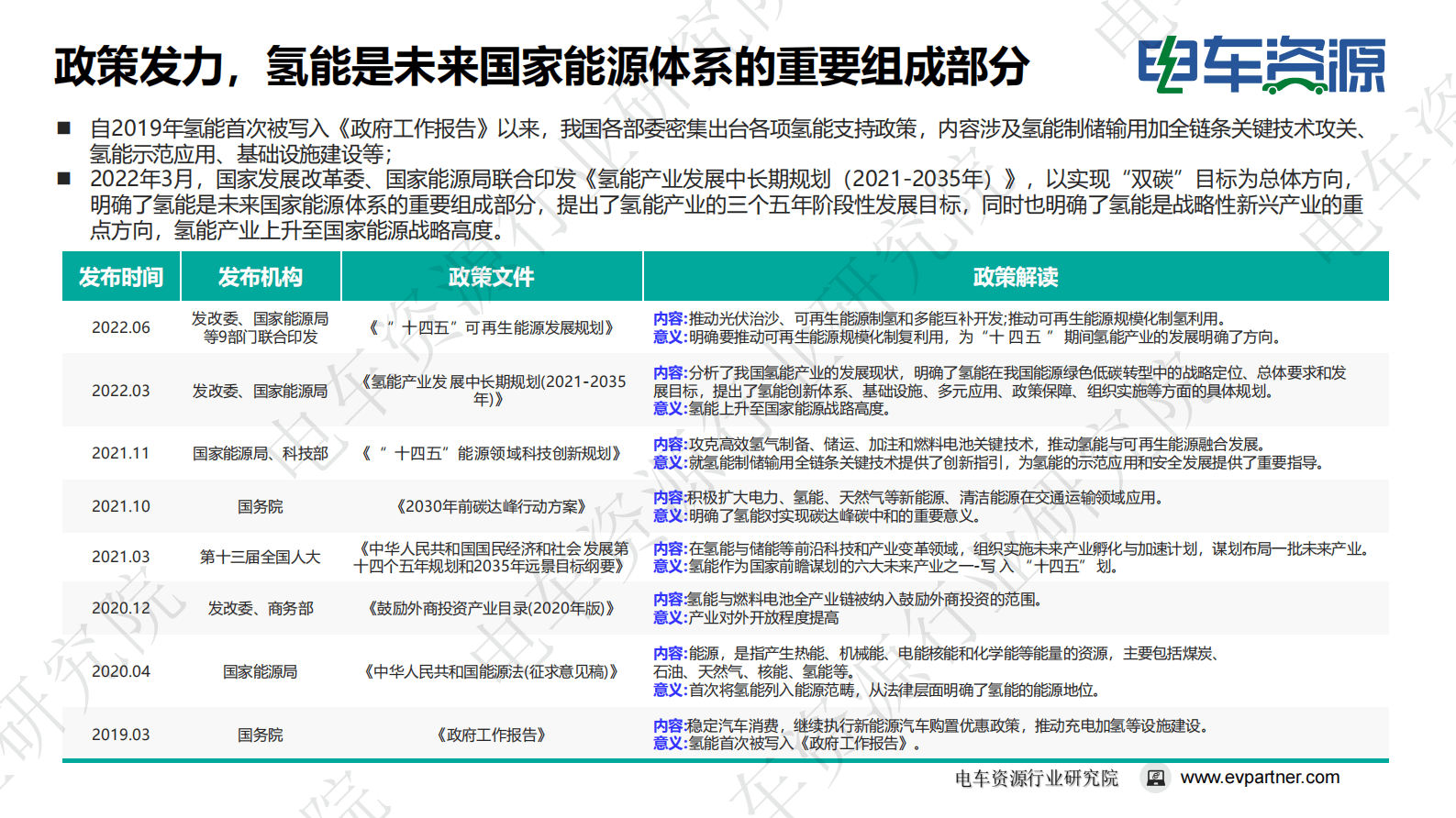Click the interpretation 明确了氢能对实现碳达峰碳中和的重要意义
1456x818 pixels.
tap(817, 515)
